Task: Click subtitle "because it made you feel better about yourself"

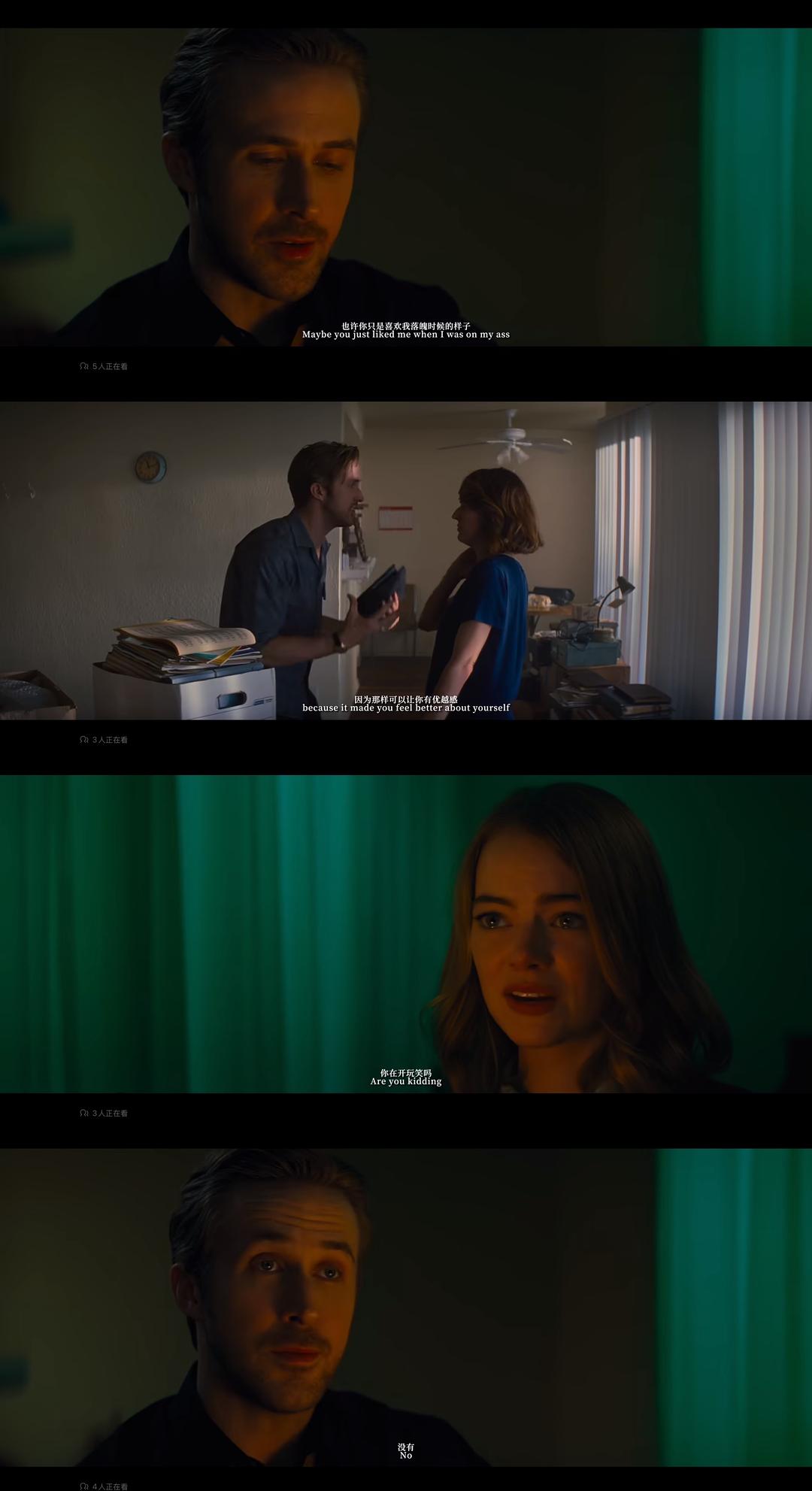Action: (x=406, y=708)
